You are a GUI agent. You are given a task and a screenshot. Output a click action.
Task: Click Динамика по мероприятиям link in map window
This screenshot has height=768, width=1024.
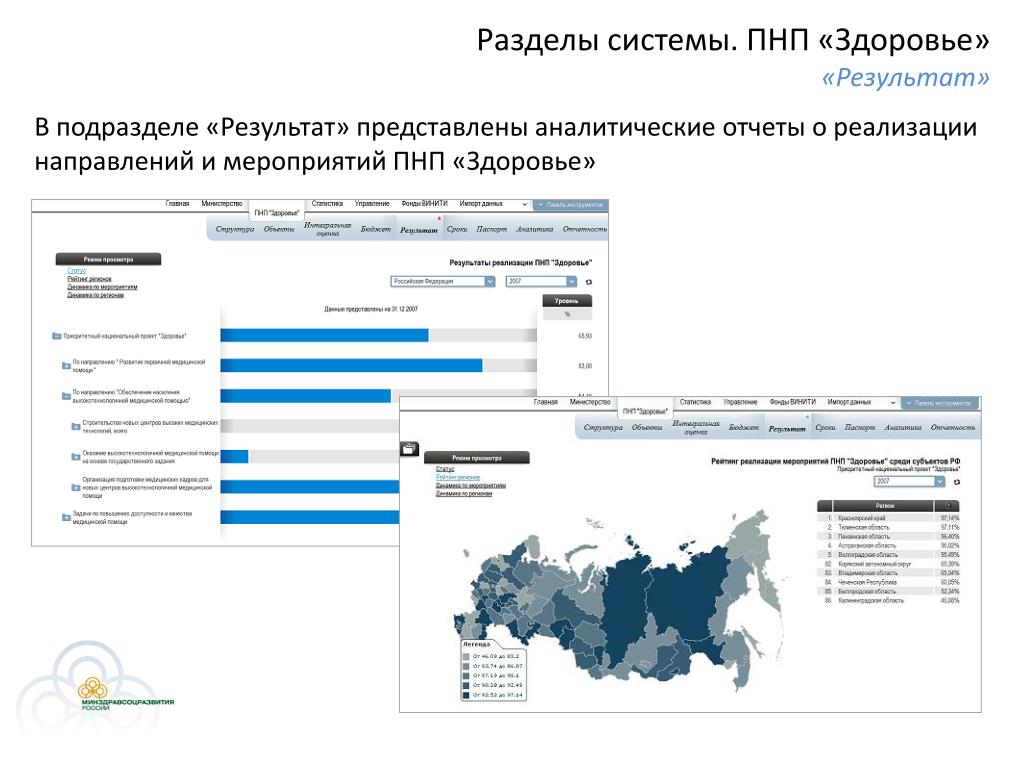(x=471, y=486)
